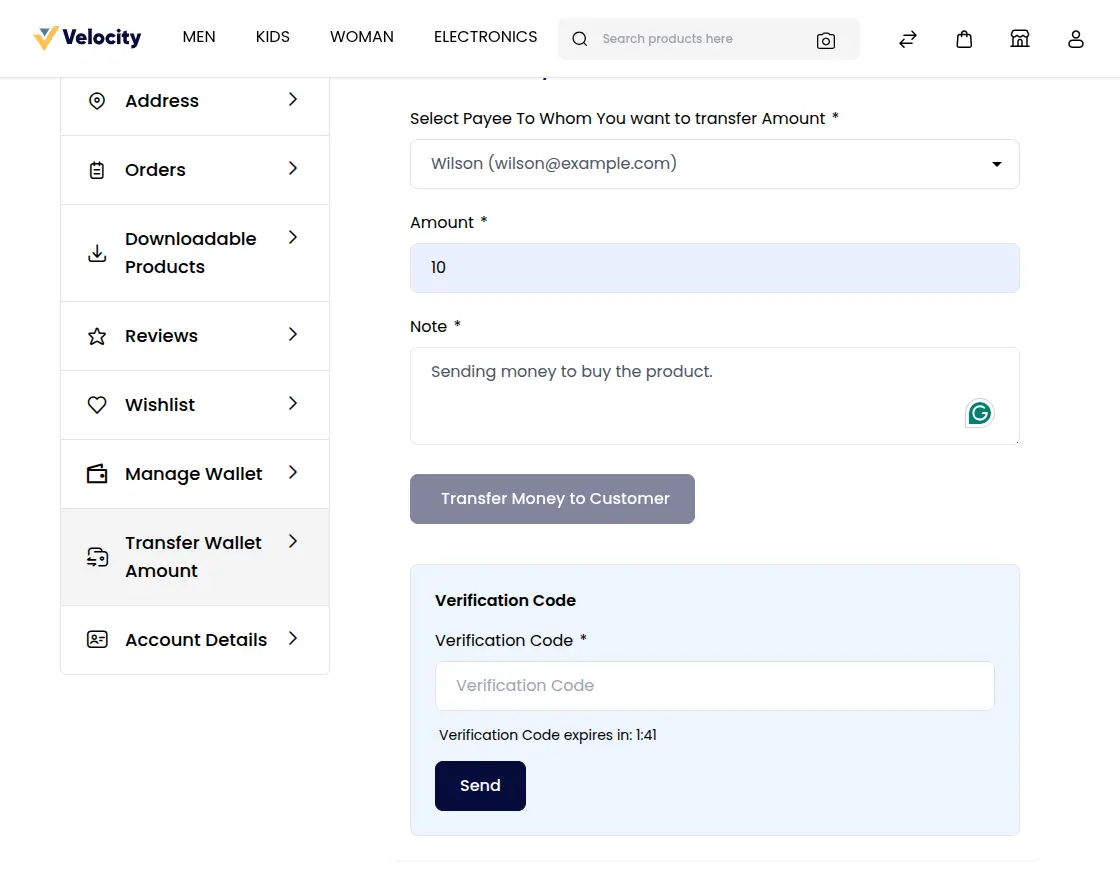Open the WOMAN category menu
The height and width of the screenshot is (880, 1120).
click(x=361, y=37)
